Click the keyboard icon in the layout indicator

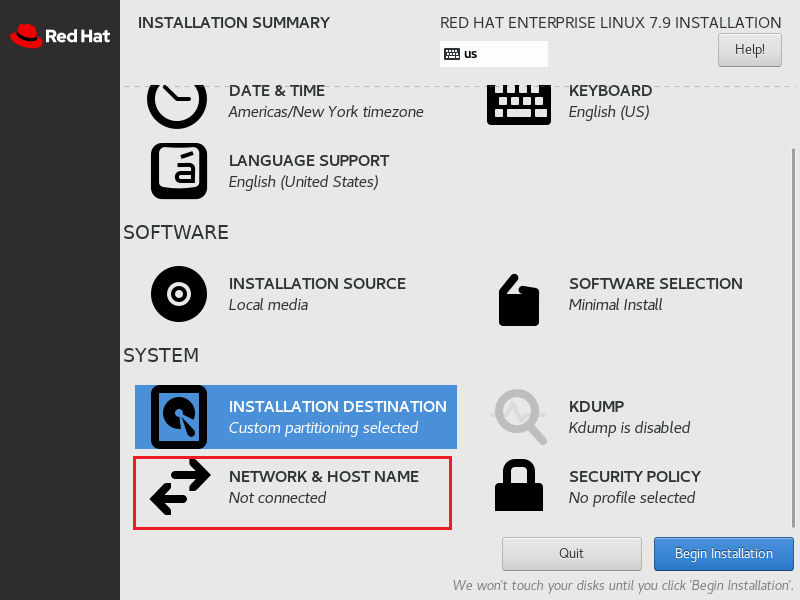pyautogui.click(x=452, y=54)
